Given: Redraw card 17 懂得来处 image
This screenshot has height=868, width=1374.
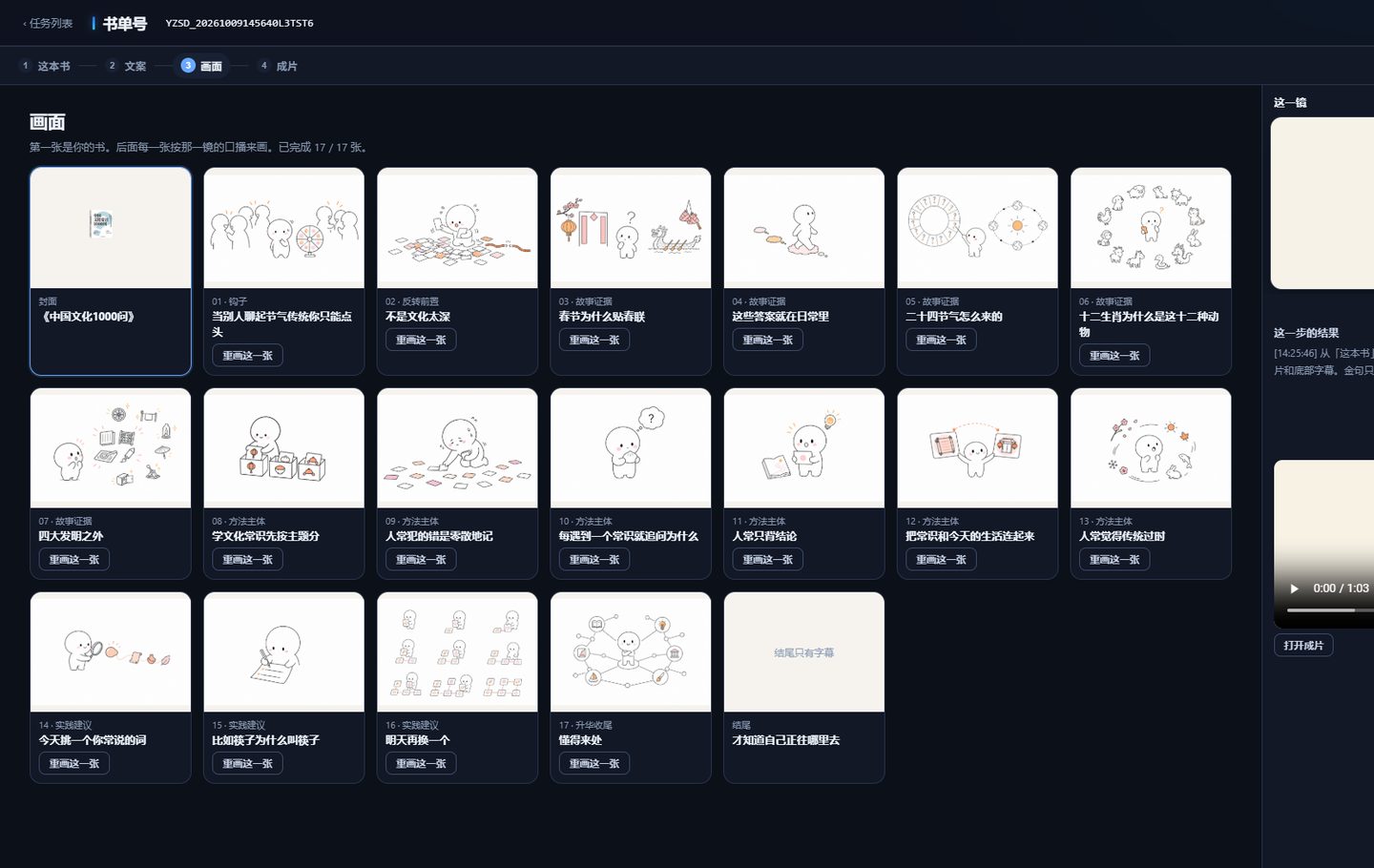Looking at the screenshot, I should pyautogui.click(x=594, y=764).
